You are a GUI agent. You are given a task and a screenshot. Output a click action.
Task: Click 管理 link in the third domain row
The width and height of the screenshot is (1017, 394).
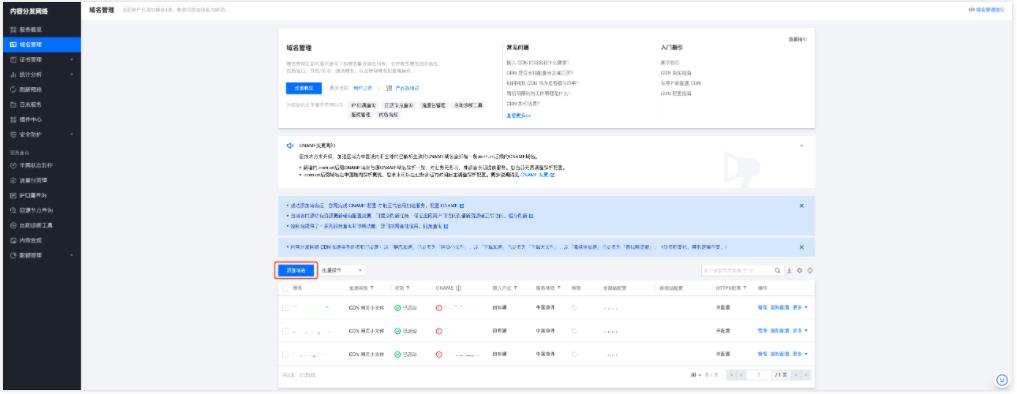pyautogui.click(x=762, y=354)
